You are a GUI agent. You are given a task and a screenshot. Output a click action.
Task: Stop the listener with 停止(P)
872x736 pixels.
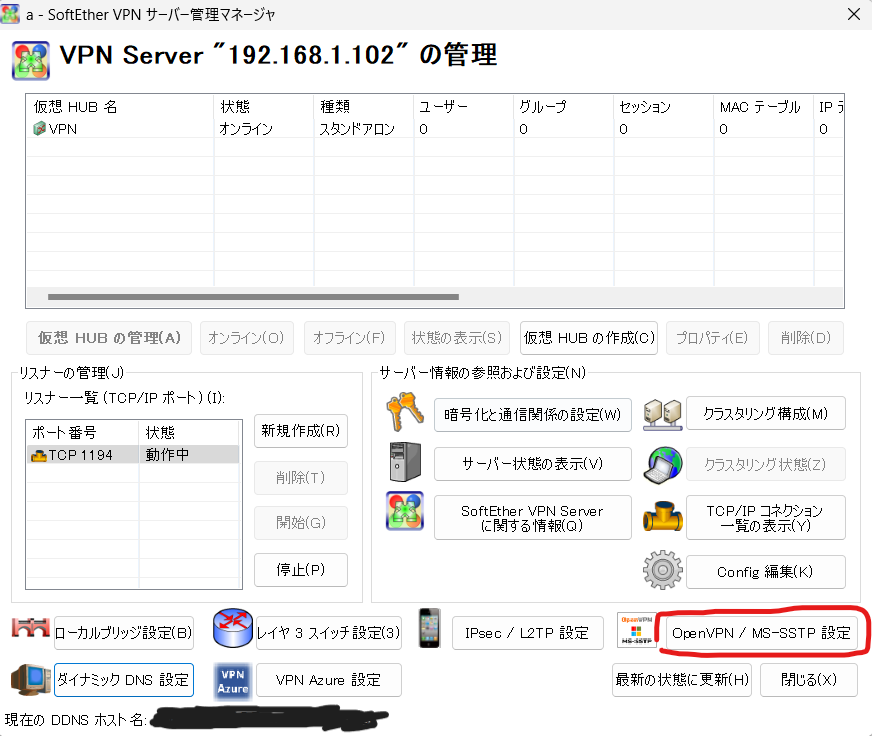coord(301,570)
